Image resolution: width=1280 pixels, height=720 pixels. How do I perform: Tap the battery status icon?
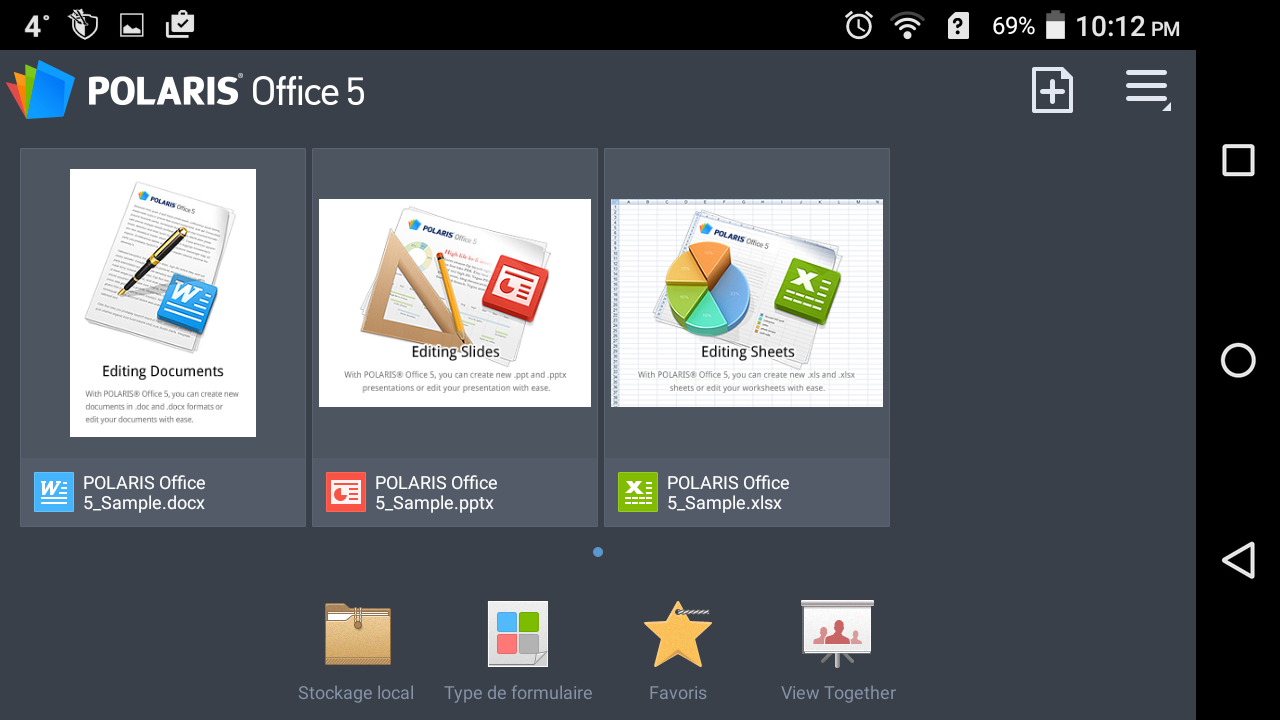pyautogui.click(x=1055, y=25)
